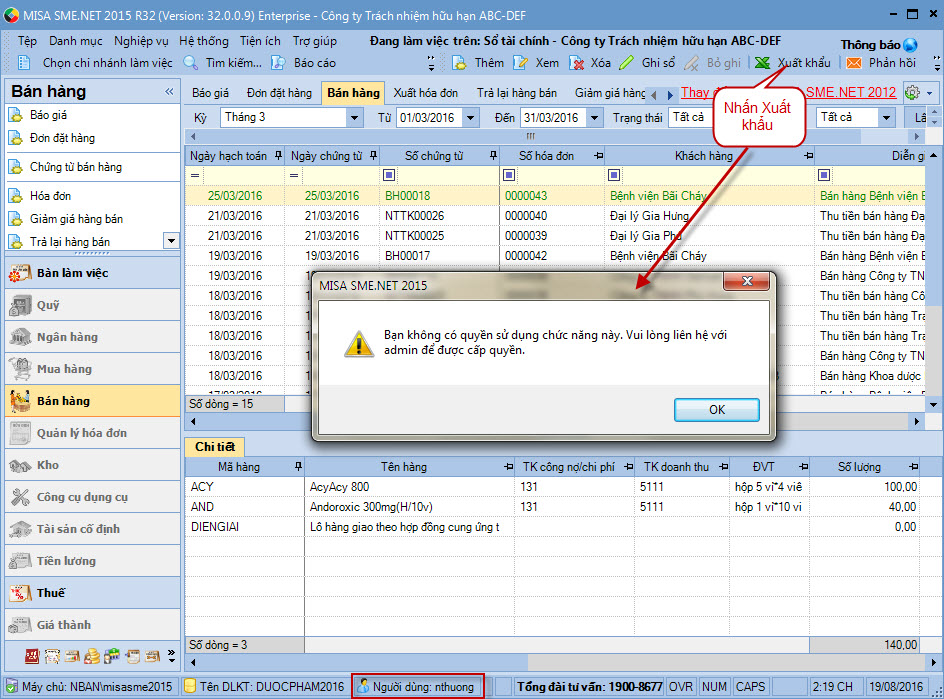Open the Quỹ module in sidebar
Image resolution: width=944 pixels, height=699 pixels.
93,305
